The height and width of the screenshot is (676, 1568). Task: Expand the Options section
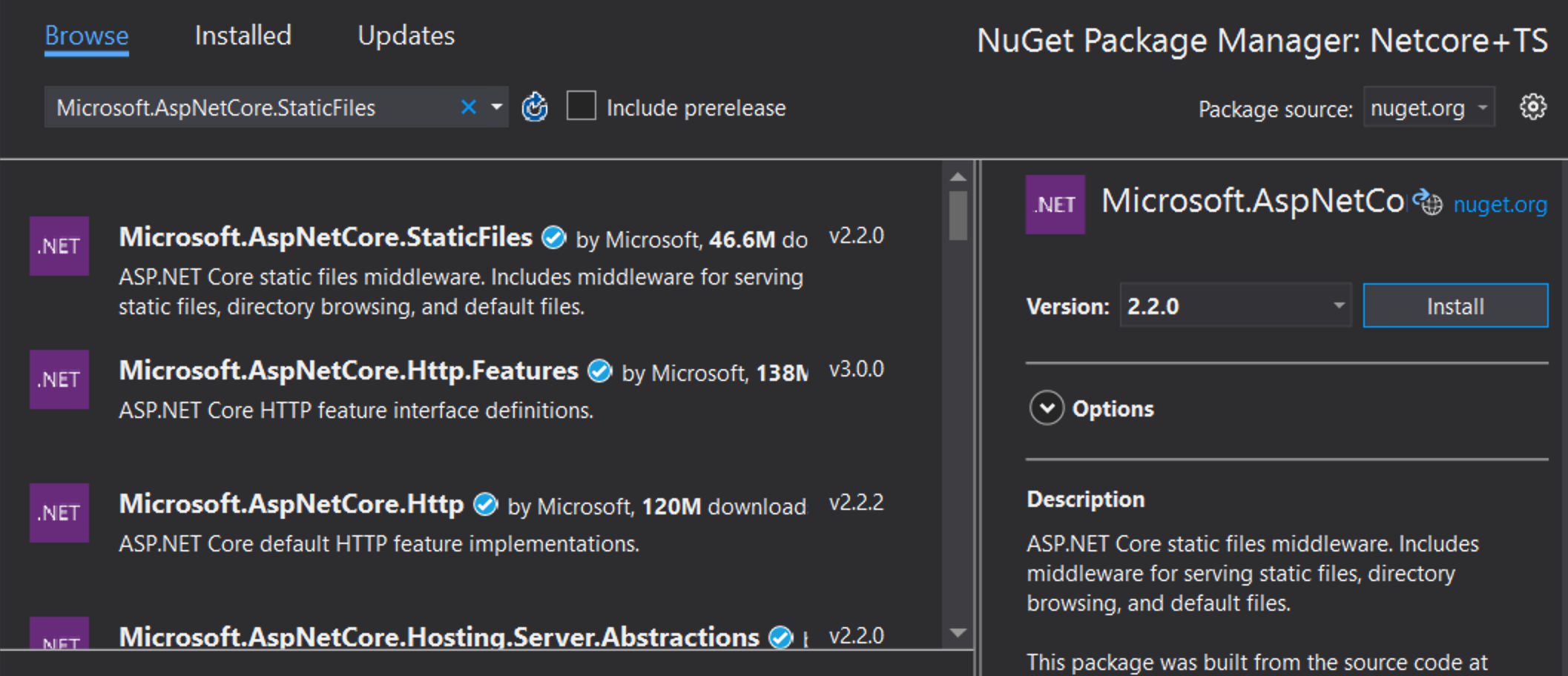(1046, 408)
